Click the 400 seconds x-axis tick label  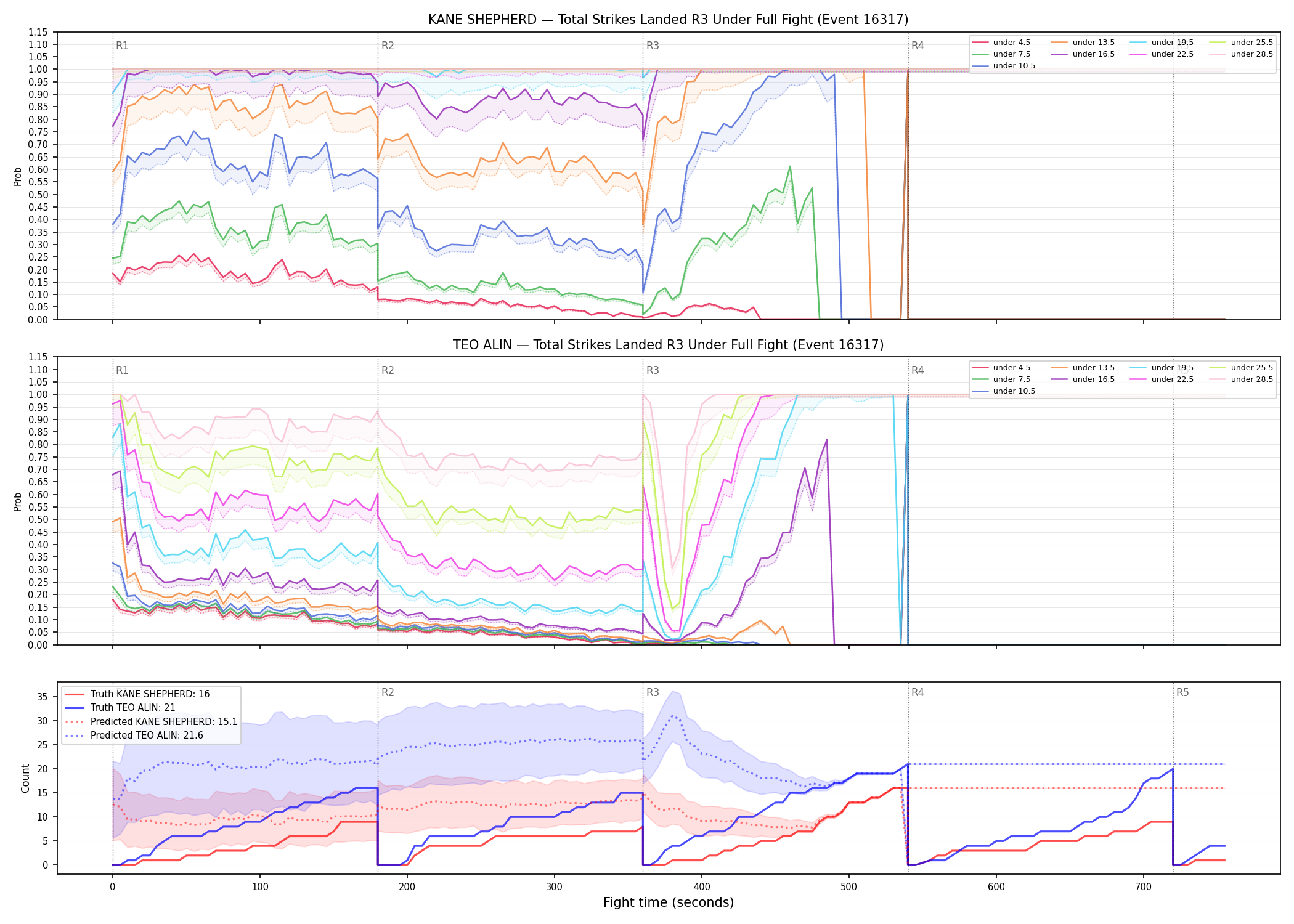[x=702, y=887]
